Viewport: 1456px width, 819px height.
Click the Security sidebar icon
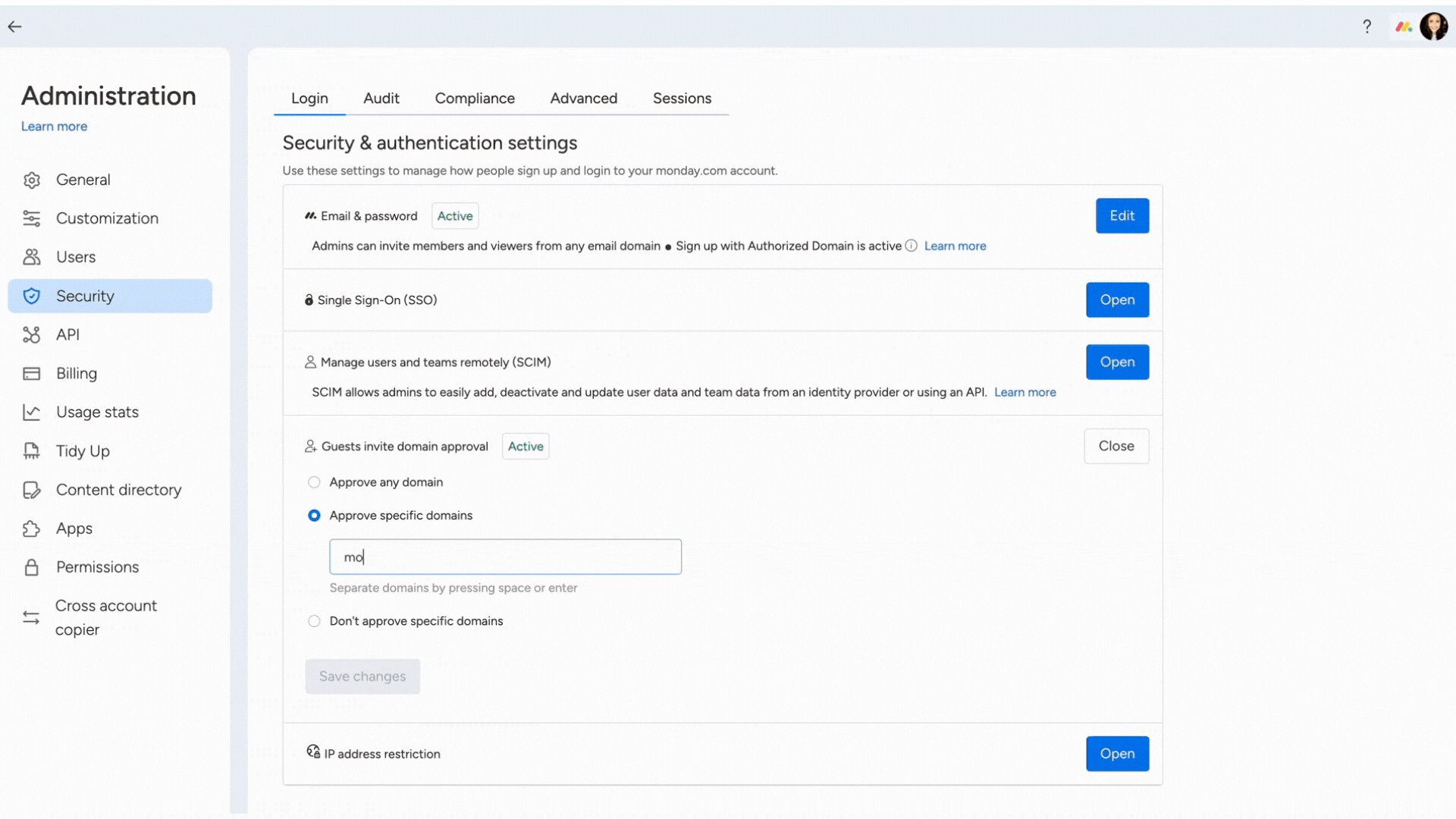(x=32, y=295)
